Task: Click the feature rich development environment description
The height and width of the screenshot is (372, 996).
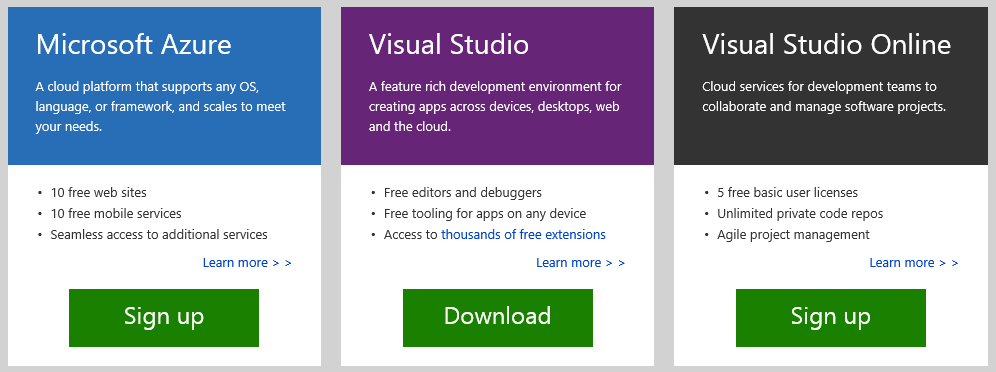Action: (495, 107)
